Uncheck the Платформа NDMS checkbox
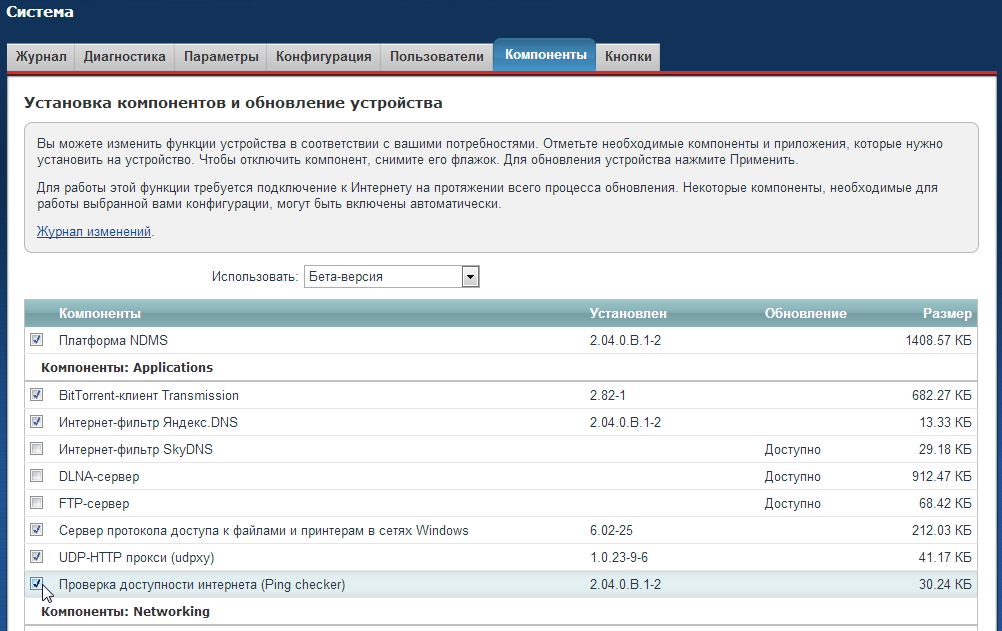Image resolution: width=1002 pixels, height=631 pixels. [37, 340]
